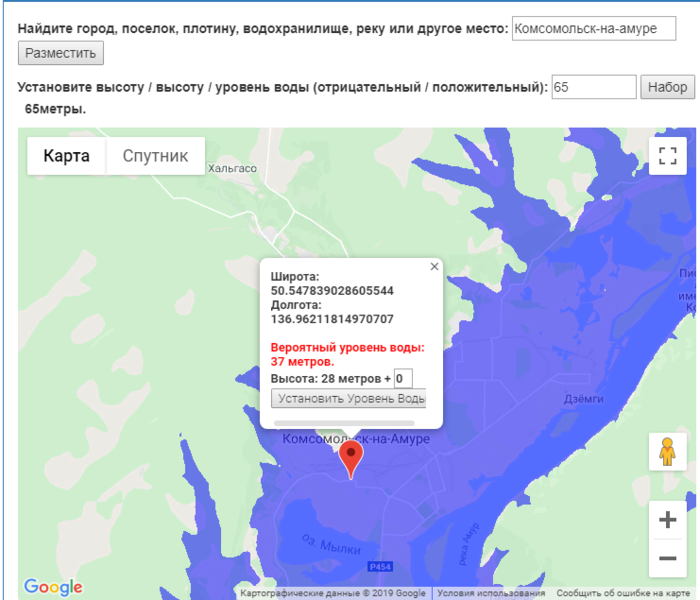Open Сообщить об ошибке на карте link
The width and height of the screenshot is (700, 600).
[623, 593]
